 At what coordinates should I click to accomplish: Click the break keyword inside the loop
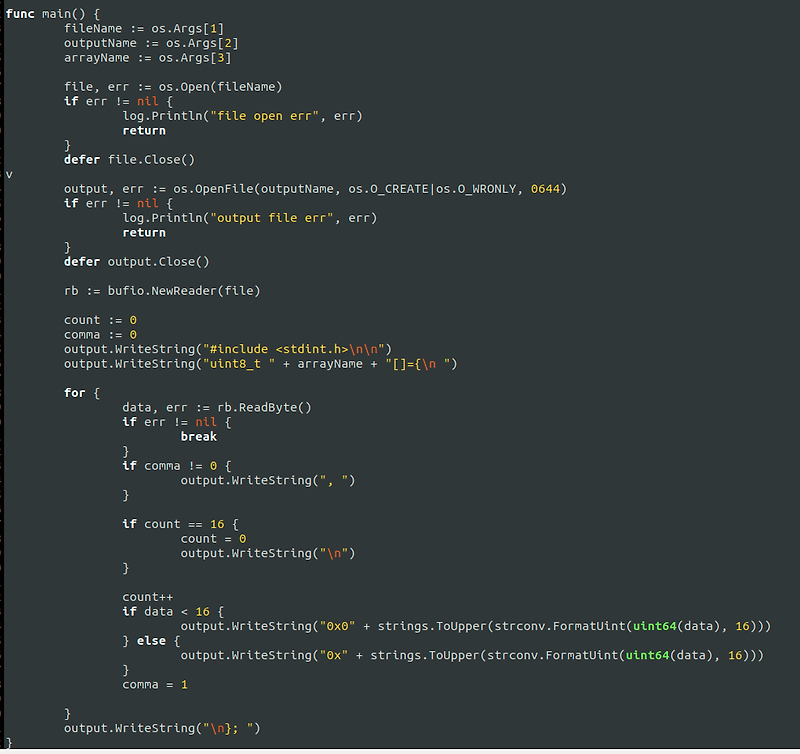(198, 436)
